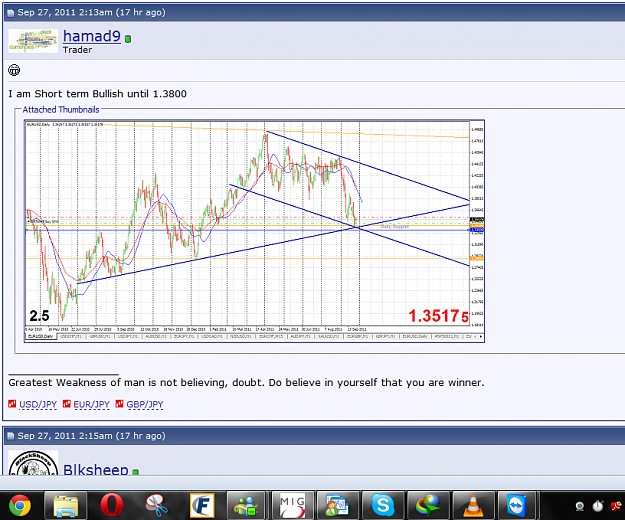Open the attached EURUSD daily chart thumbnail

click(254, 231)
